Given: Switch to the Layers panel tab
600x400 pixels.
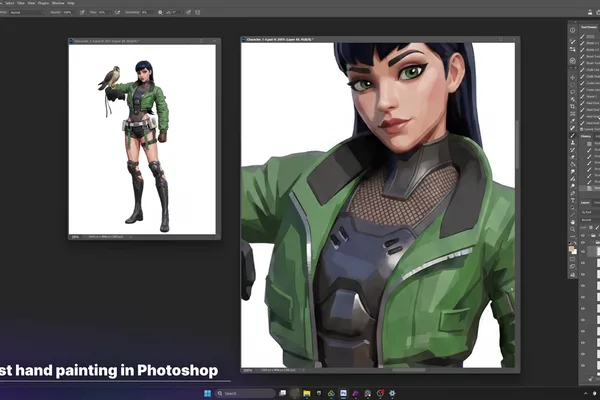Looking at the screenshot, I should click(x=585, y=202).
